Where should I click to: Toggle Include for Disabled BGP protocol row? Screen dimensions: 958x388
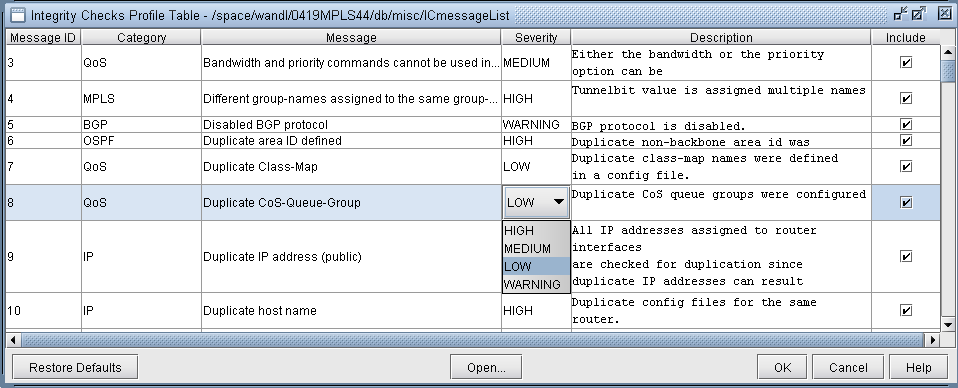click(x=905, y=125)
